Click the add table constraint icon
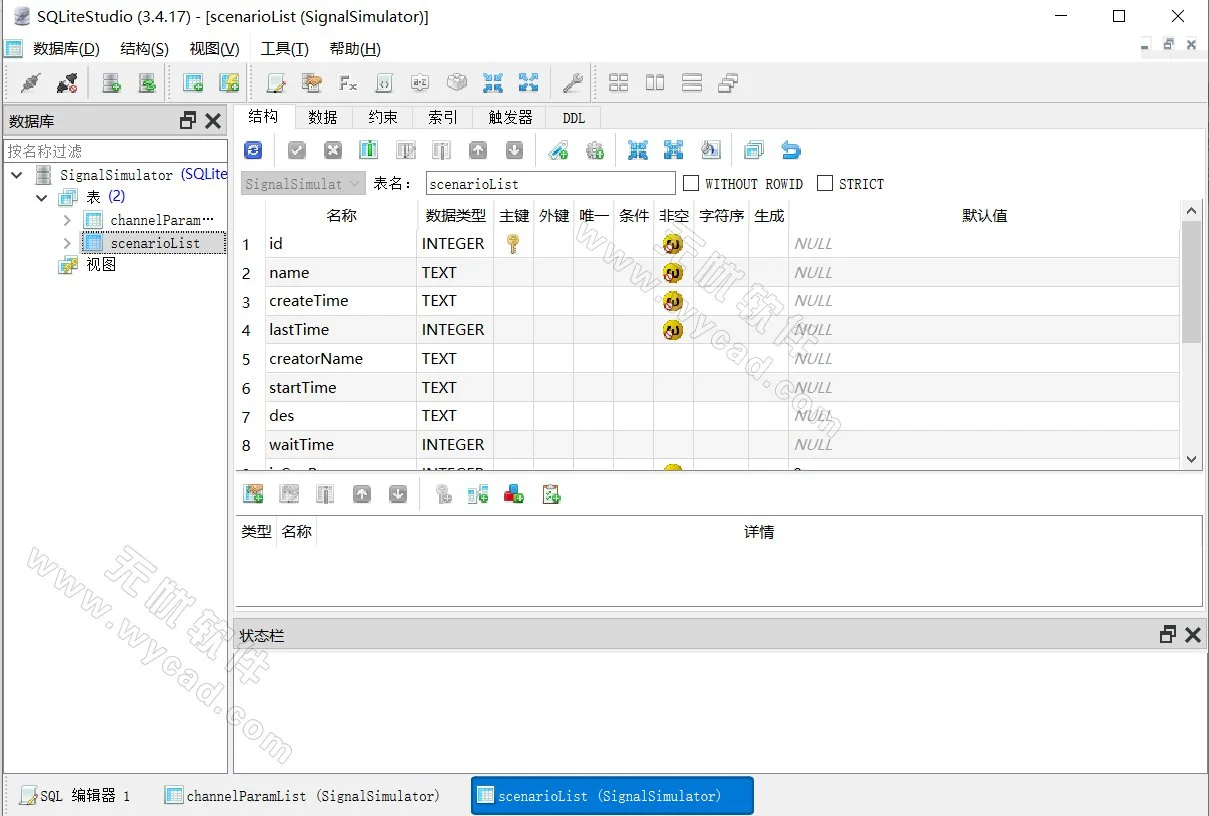Viewport: 1209px width, 816px height. click(x=254, y=494)
